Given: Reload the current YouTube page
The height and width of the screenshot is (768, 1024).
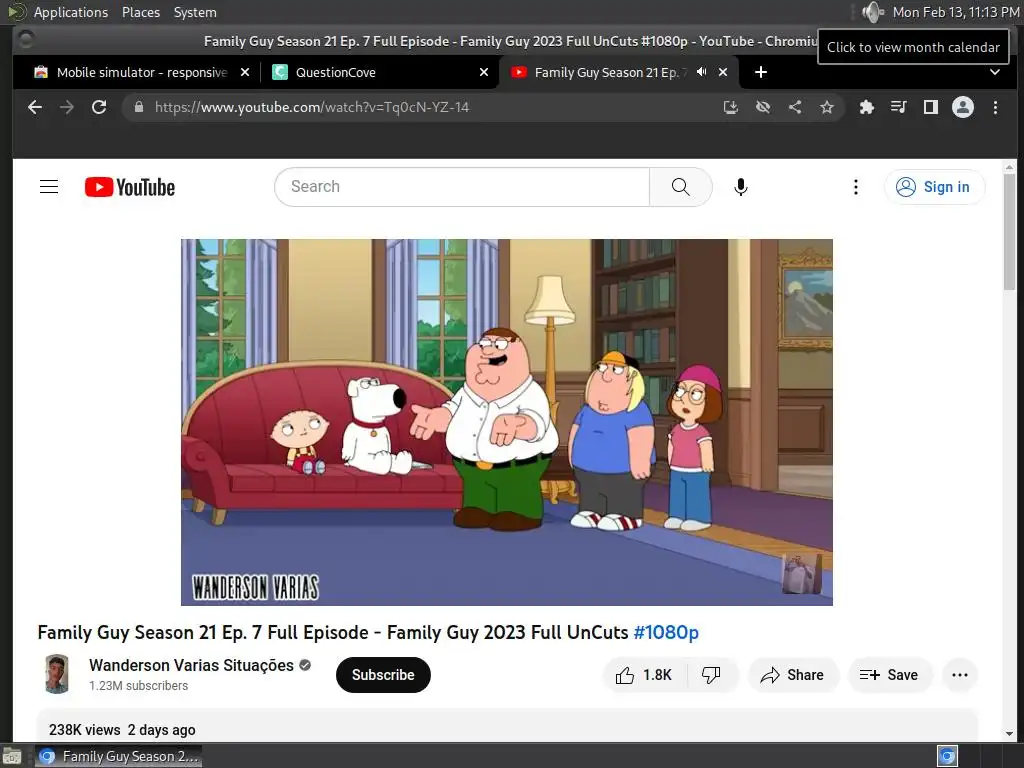Looking at the screenshot, I should coord(99,107).
